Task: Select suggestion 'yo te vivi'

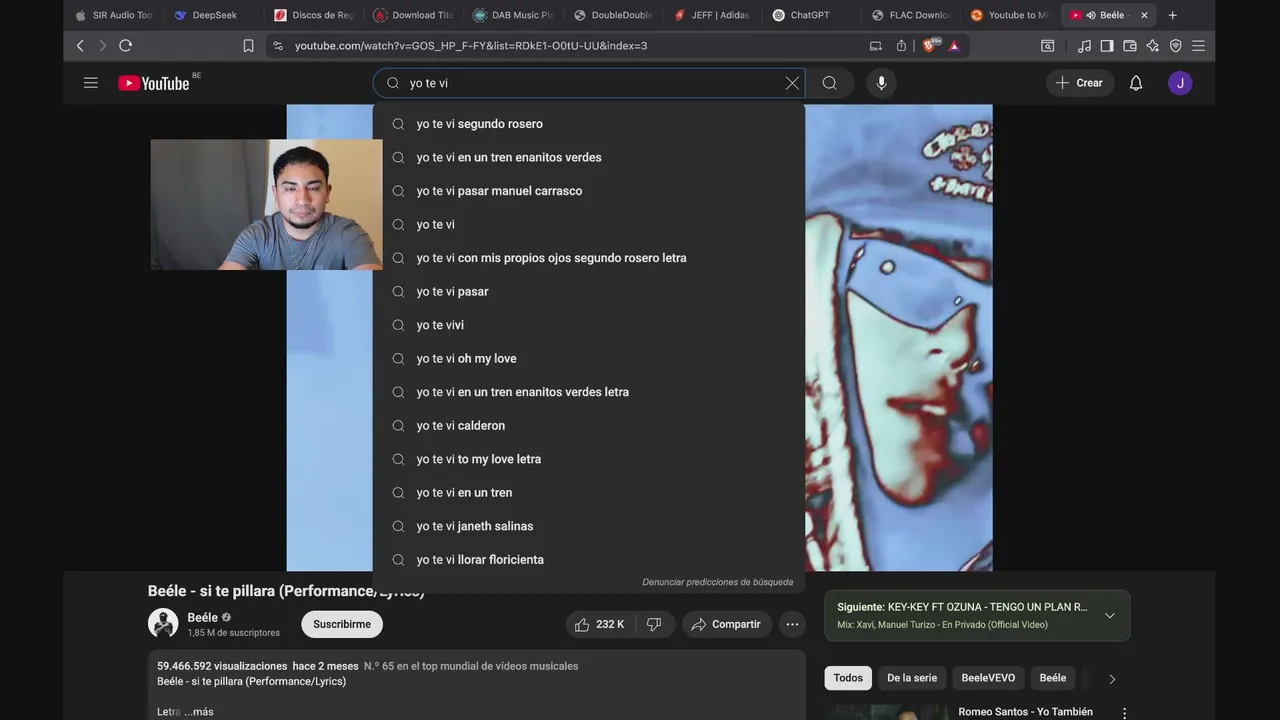Action: (589, 325)
